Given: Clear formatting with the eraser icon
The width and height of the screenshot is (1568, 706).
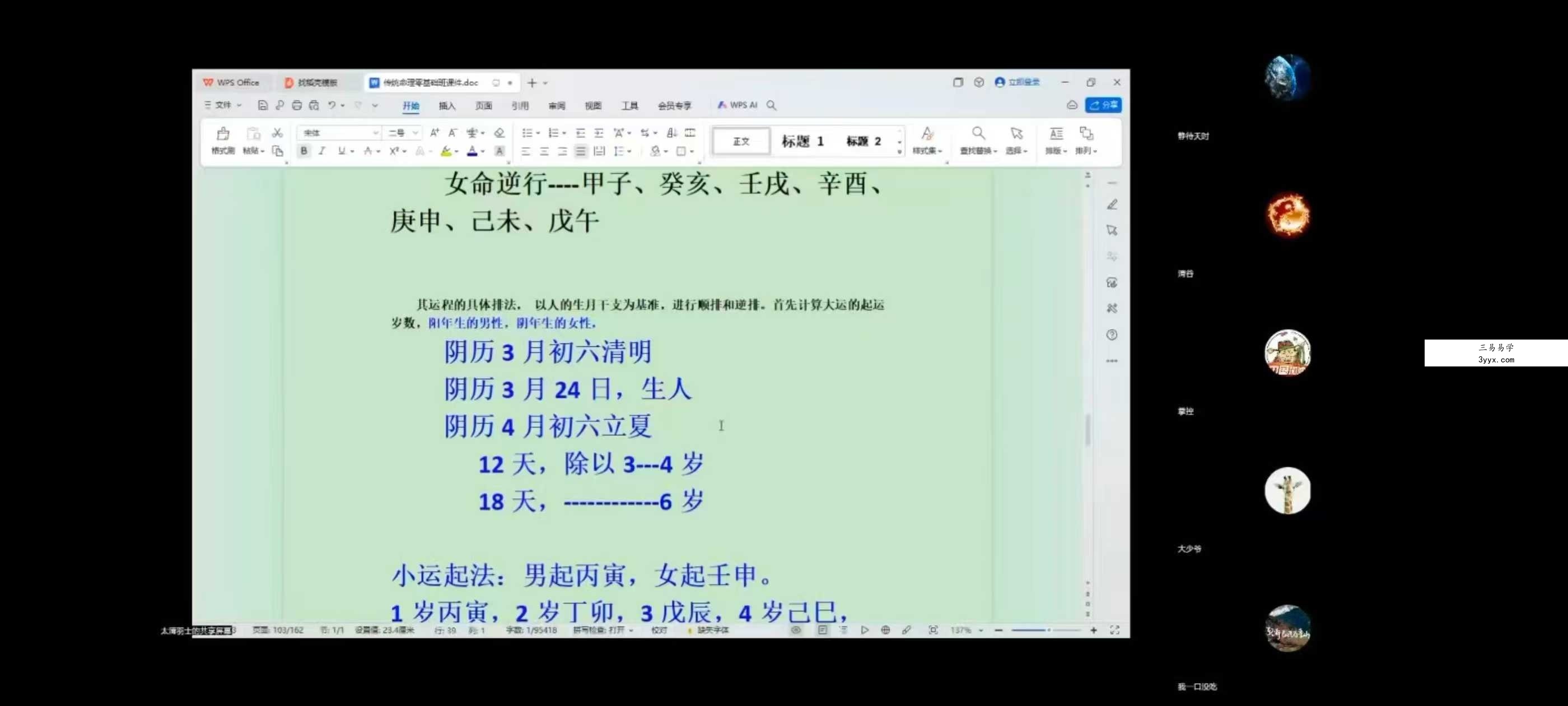Looking at the screenshot, I should point(499,133).
